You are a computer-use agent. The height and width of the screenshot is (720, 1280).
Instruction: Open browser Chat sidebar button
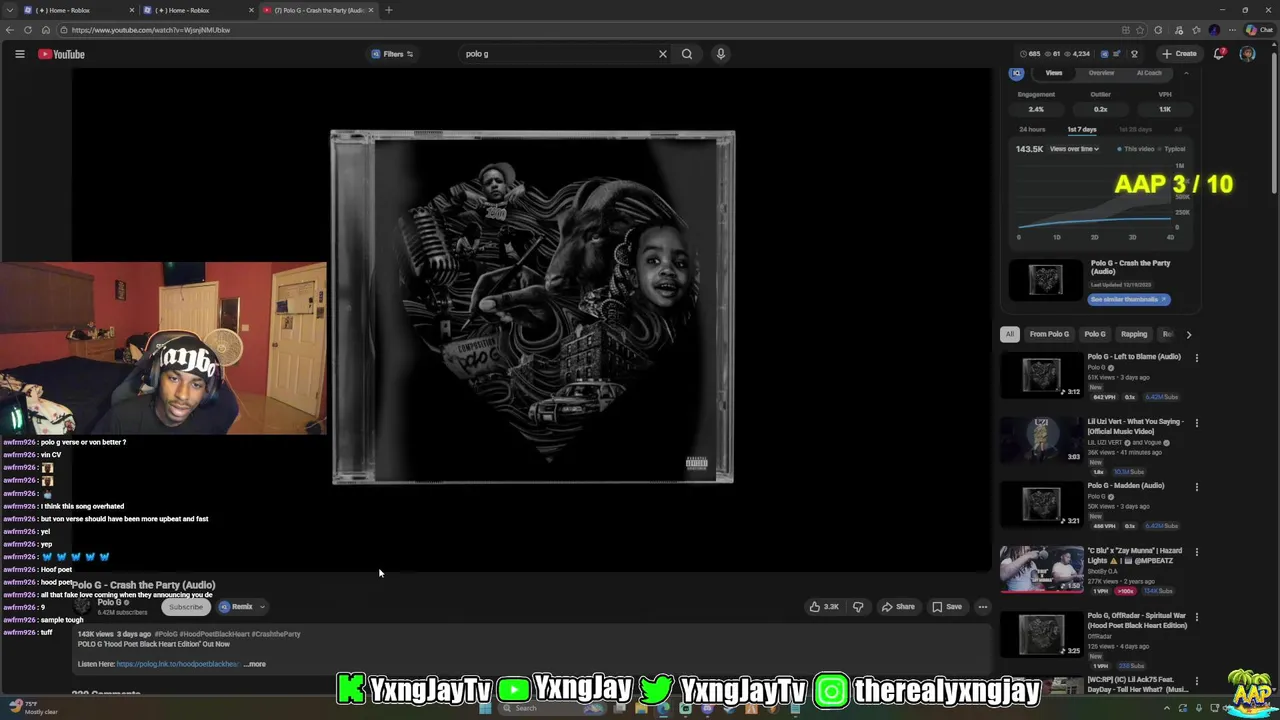[x=1260, y=30]
